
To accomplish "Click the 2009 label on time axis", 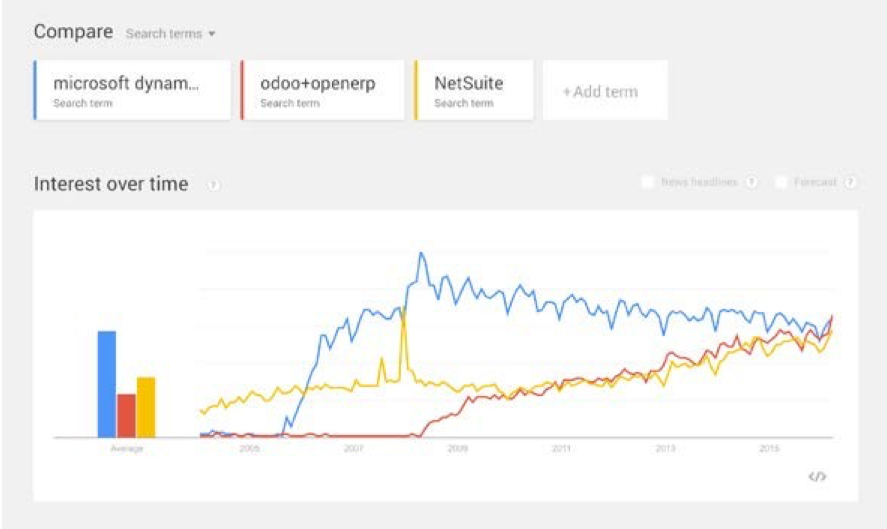I will click(x=457, y=448).
